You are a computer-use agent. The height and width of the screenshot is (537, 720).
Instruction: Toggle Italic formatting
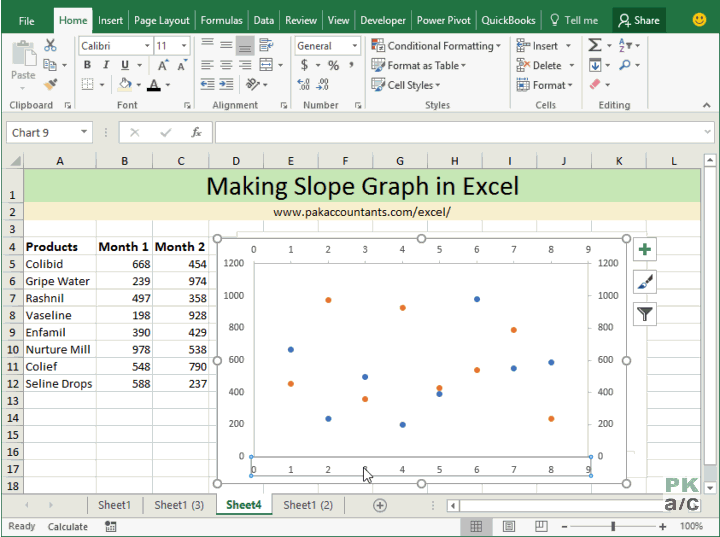click(x=106, y=65)
